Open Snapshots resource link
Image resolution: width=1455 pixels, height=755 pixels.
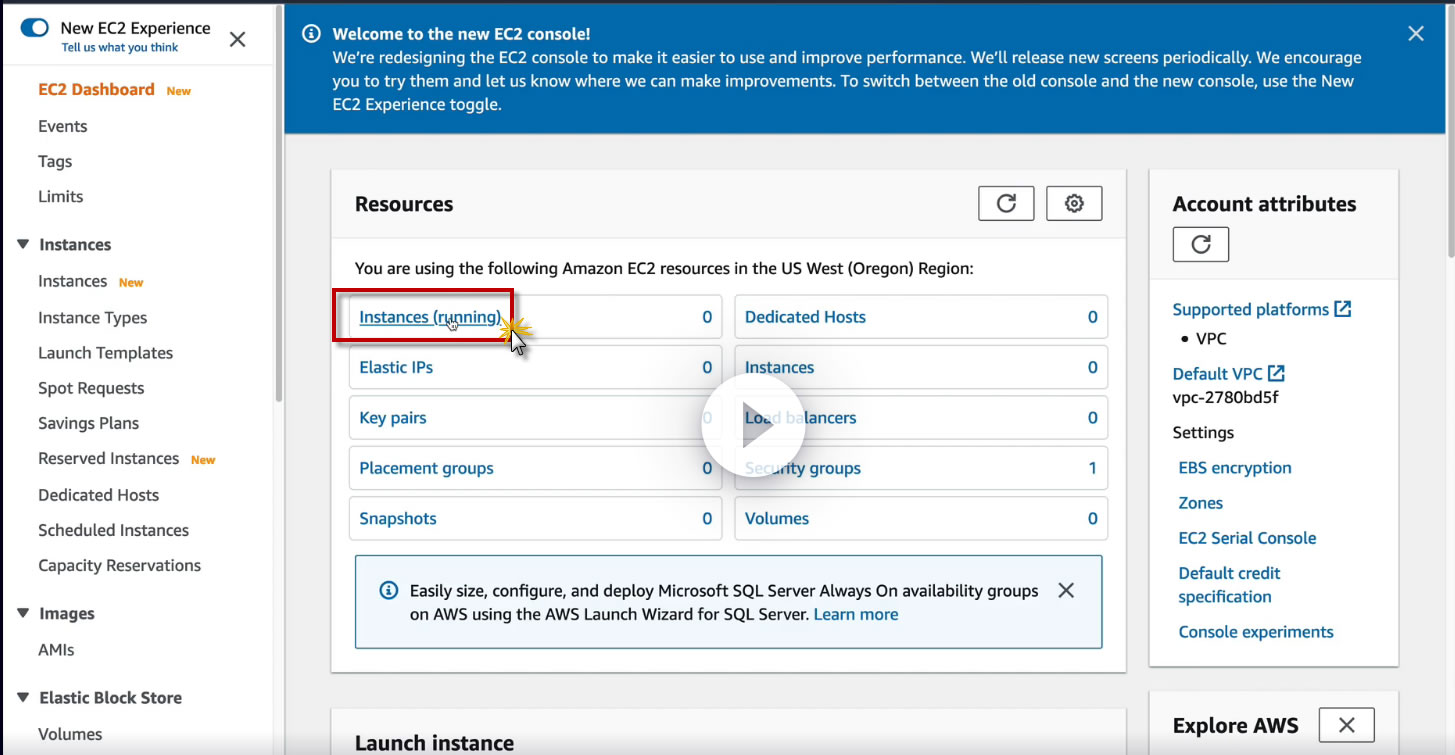pyautogui.click(x=398, y=519)
